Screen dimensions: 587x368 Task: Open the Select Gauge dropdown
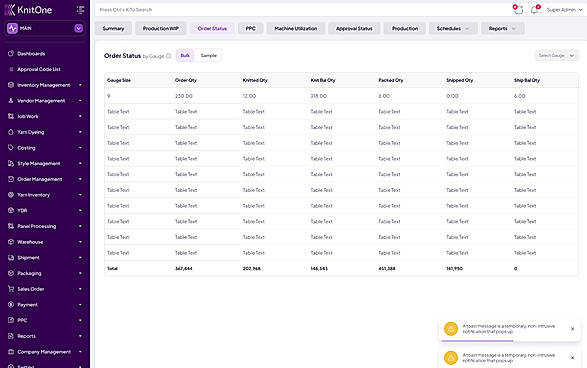tap(556, 55)
